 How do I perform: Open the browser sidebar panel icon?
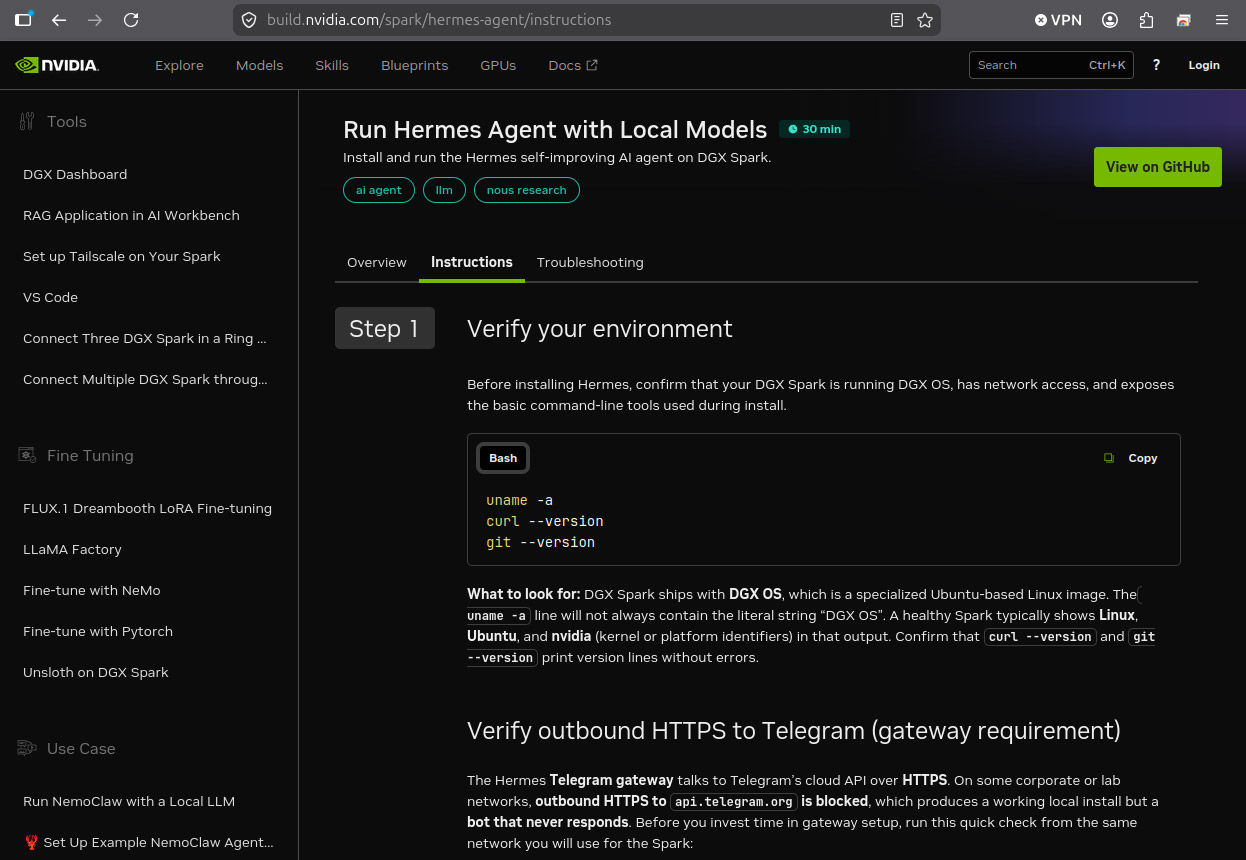(23, 19)
